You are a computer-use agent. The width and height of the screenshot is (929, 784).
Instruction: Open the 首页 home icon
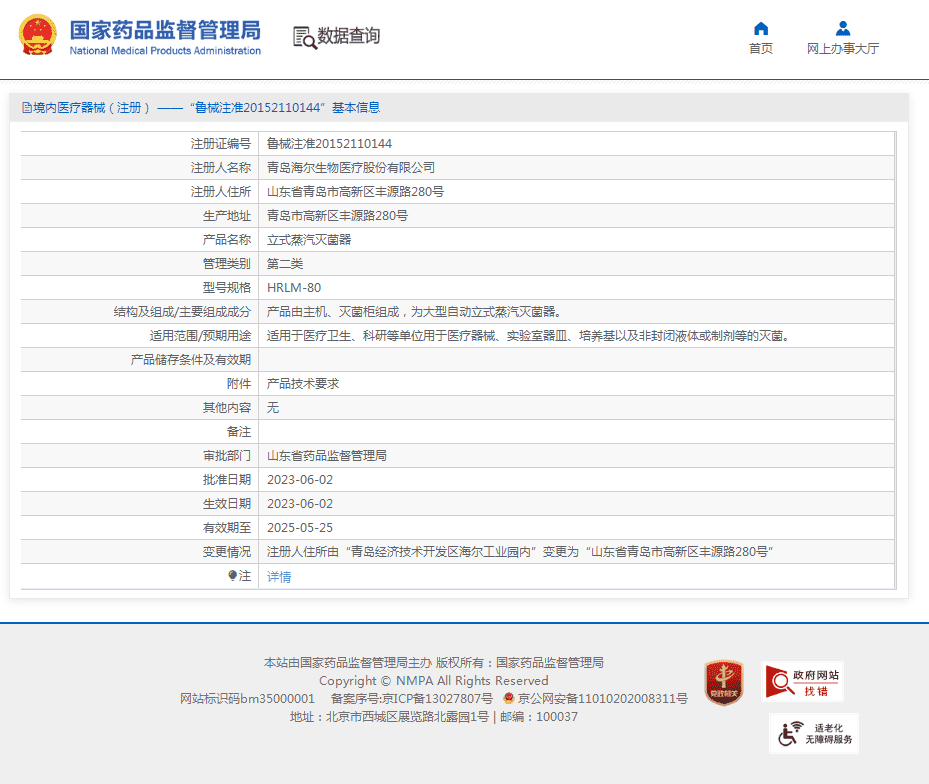tap(761, 28)
